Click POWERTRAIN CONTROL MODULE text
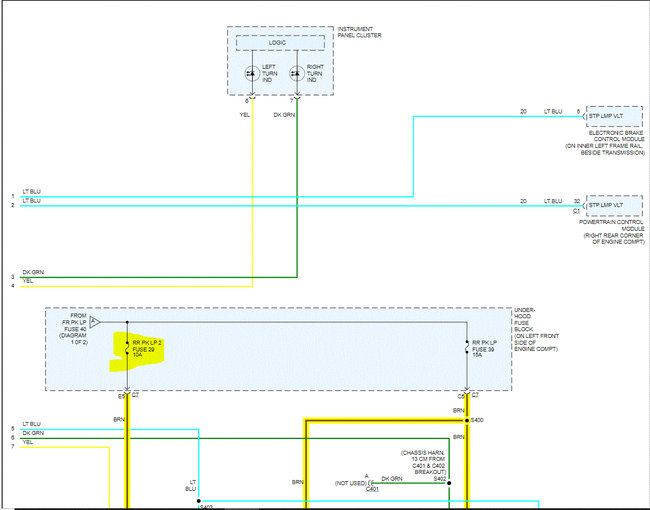The width and height of the screenshot is (650, 510). [612, 232]
